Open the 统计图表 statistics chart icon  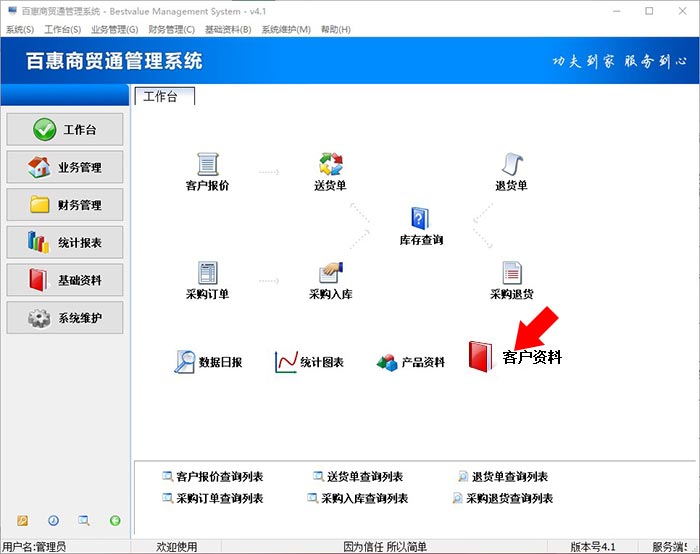point(286,362)
